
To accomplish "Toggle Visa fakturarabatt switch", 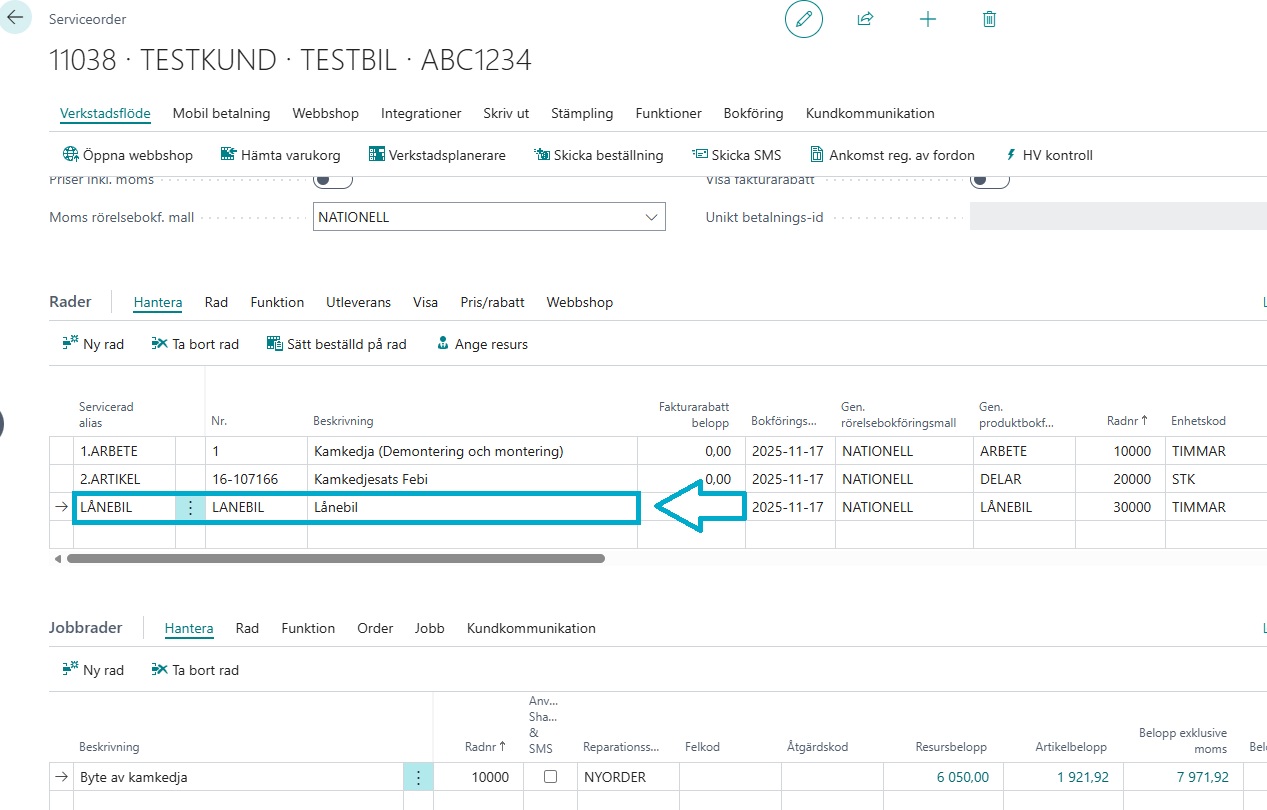I will tap(989, 181).
